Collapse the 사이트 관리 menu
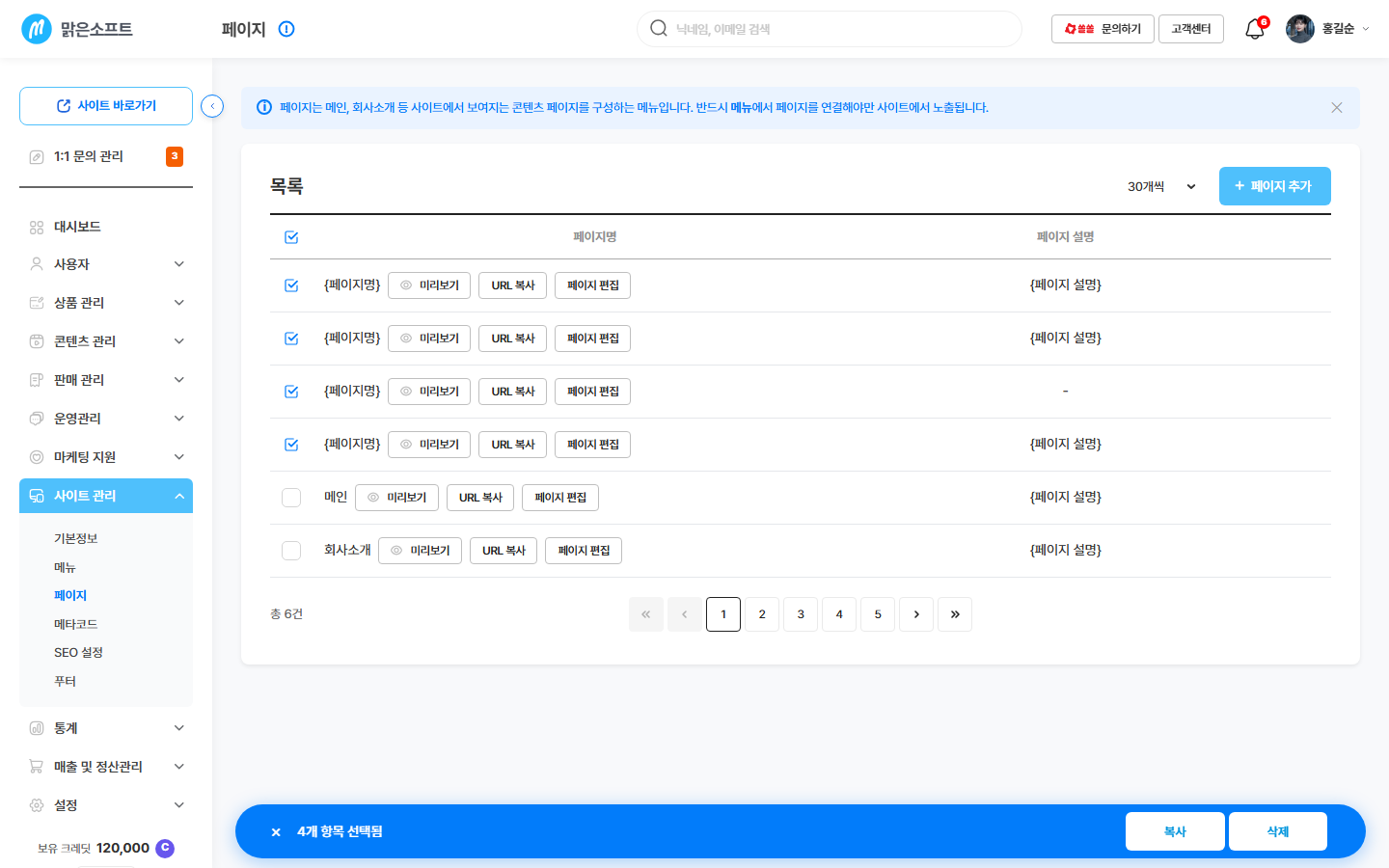Viewport: 1389px width, 868px height. tap(179, 496)
